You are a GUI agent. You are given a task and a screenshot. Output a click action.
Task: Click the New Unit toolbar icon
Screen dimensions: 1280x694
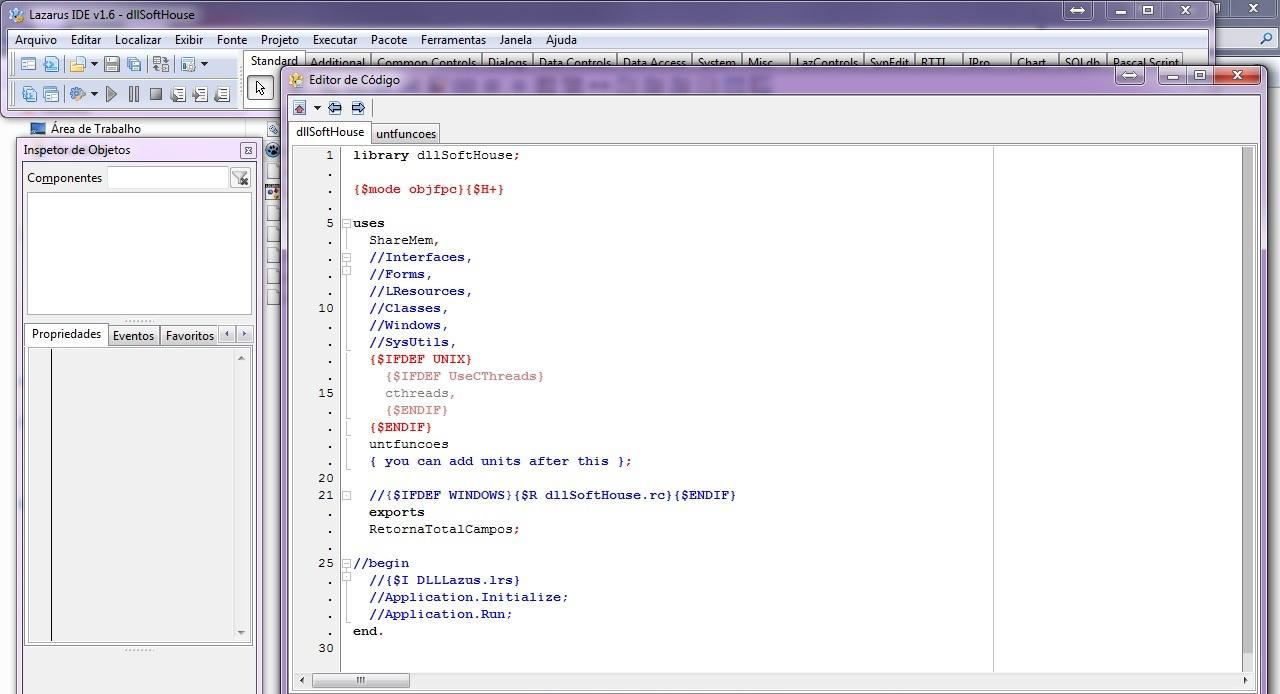point(51,64)
